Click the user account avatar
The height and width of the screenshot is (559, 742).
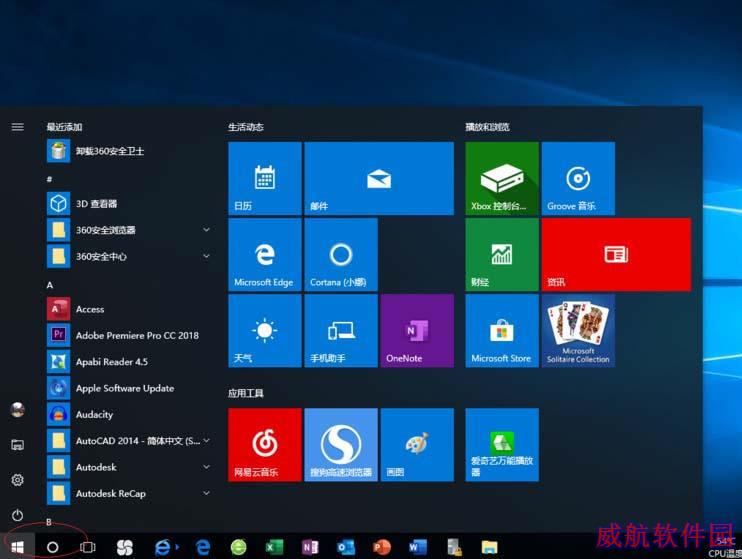point(18,409)
